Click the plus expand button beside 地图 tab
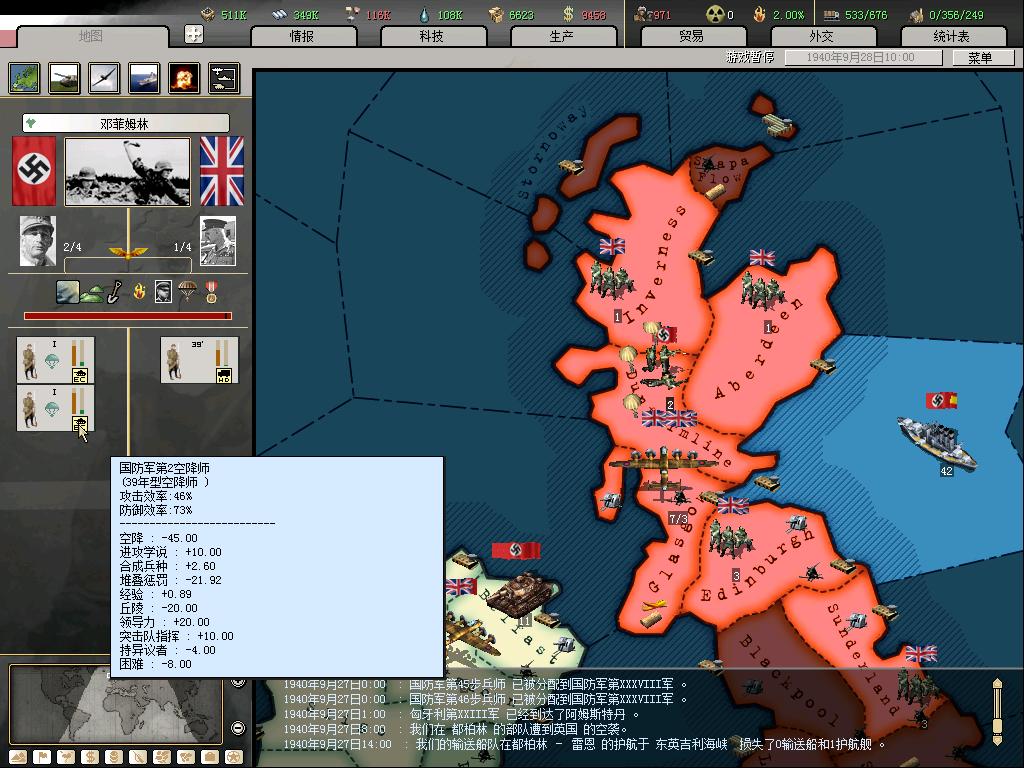The height and width of the screenshot is (768, 1024). tap(194, 34)
